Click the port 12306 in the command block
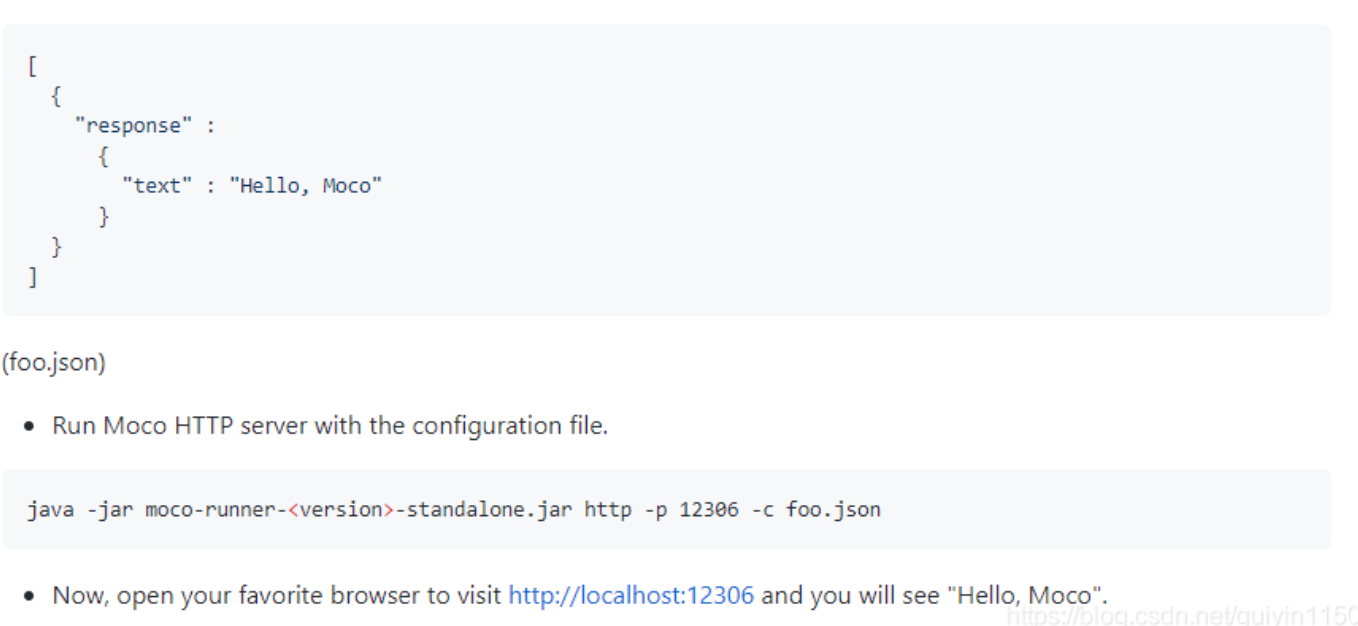This screenshot has width=1358, height=626. pyautogui.click(x=708, y=510)
